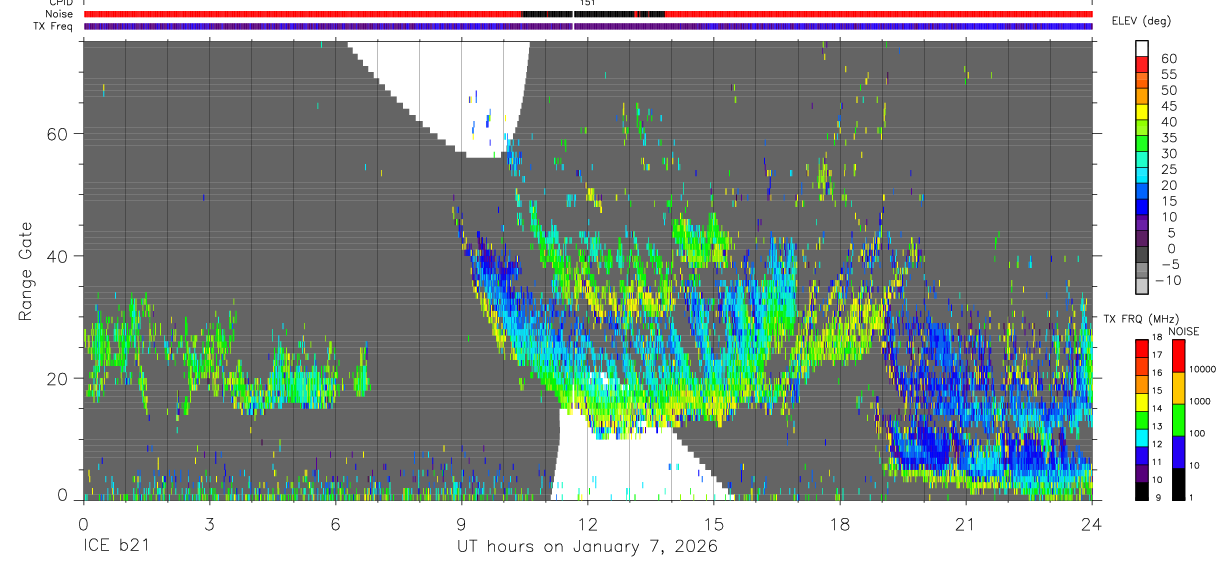Click the red top segment of the NOISE color bar
The height and width of the screenshot is (567, 1228).
click(x=1178, y=356)
